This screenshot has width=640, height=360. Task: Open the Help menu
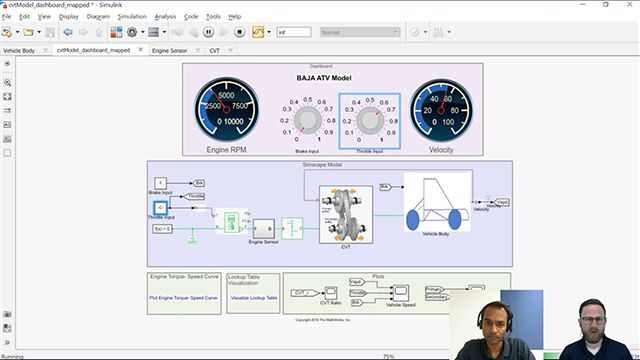[x=234, y=16]
